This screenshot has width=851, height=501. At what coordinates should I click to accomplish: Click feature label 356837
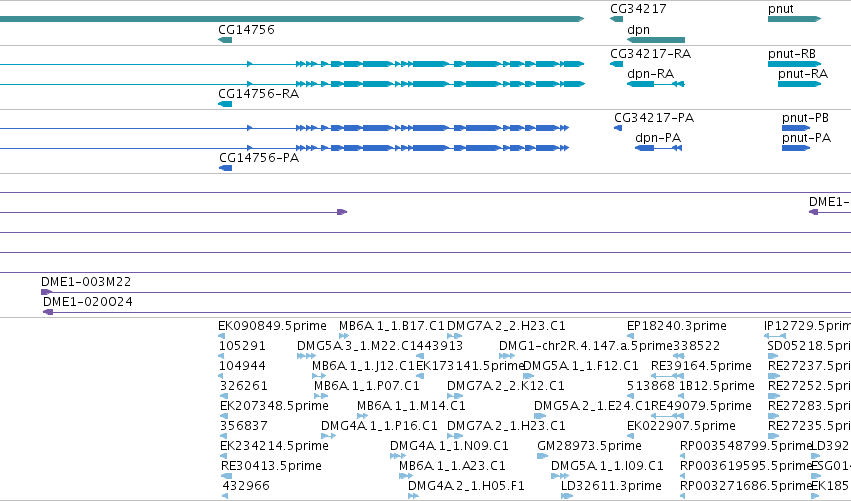[x=244, y=426]
